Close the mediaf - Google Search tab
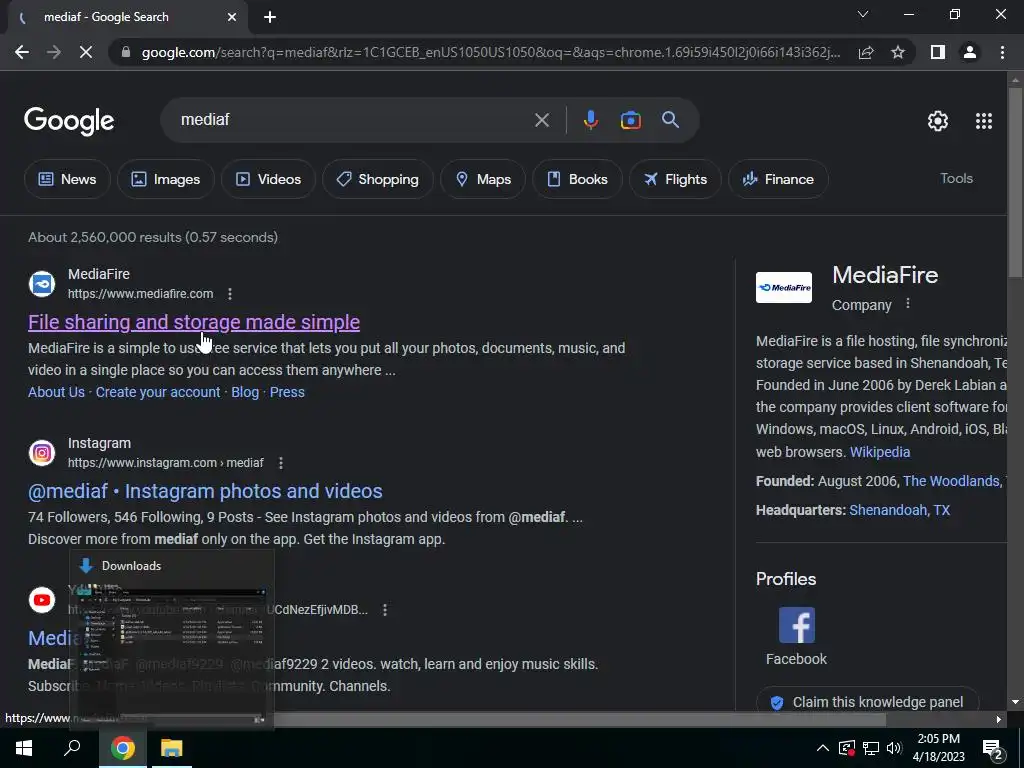The height and width of the screenshot is (768, 1024). click(232, 17)
